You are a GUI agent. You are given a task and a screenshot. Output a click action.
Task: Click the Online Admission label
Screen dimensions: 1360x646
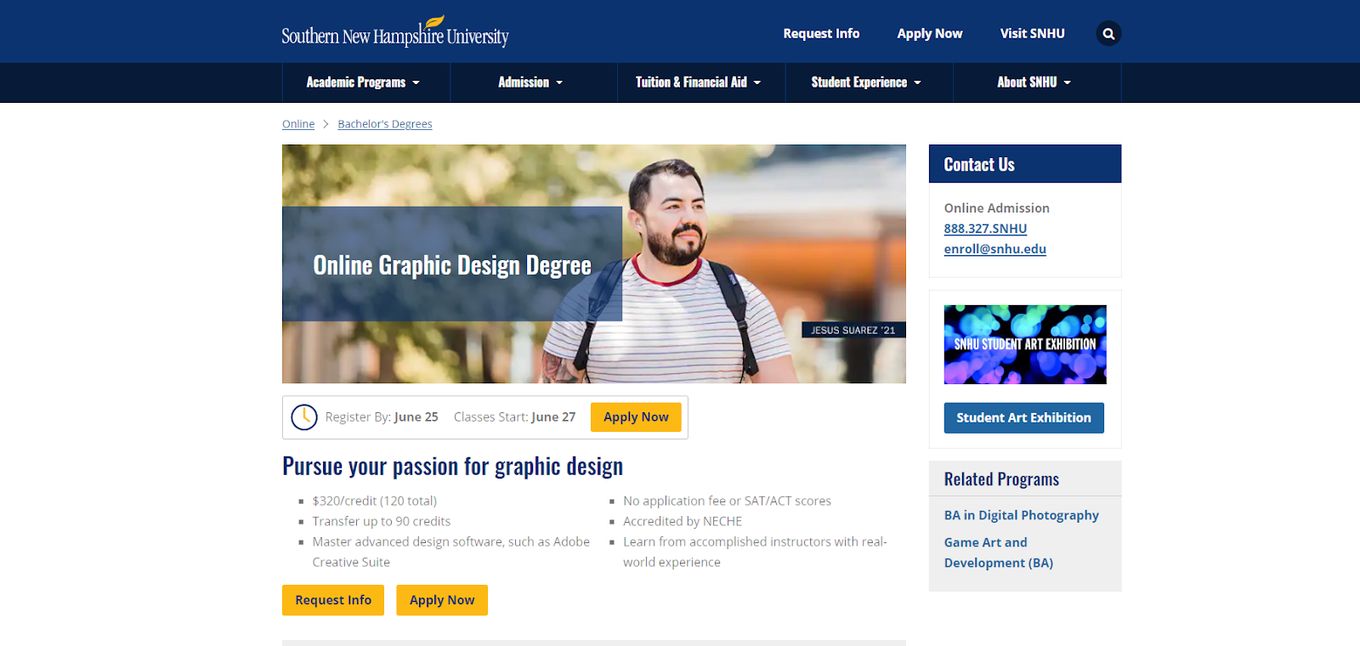[997, 208]
